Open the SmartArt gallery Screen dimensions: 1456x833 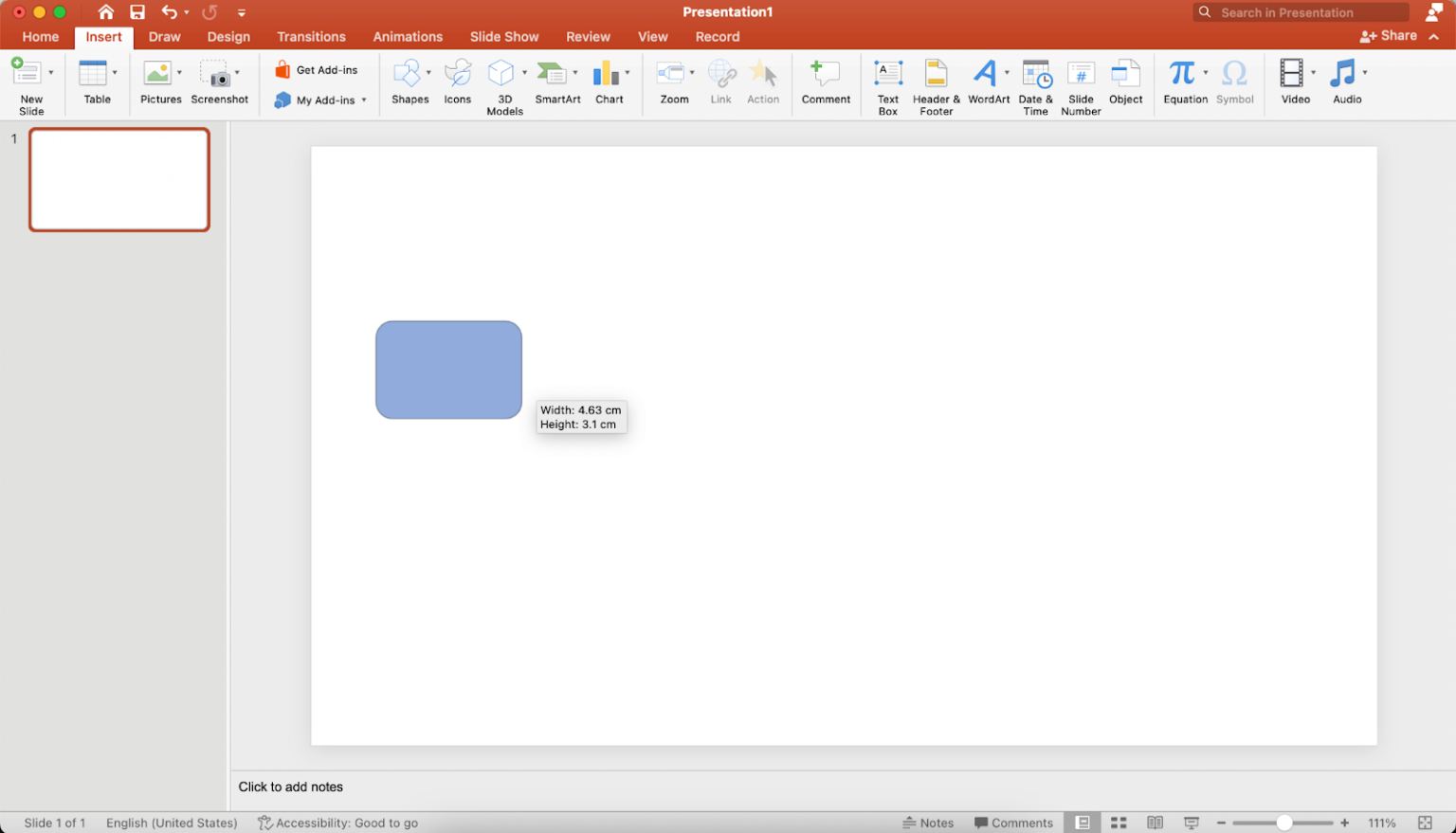pyautogui.click(x=557, y=83)
